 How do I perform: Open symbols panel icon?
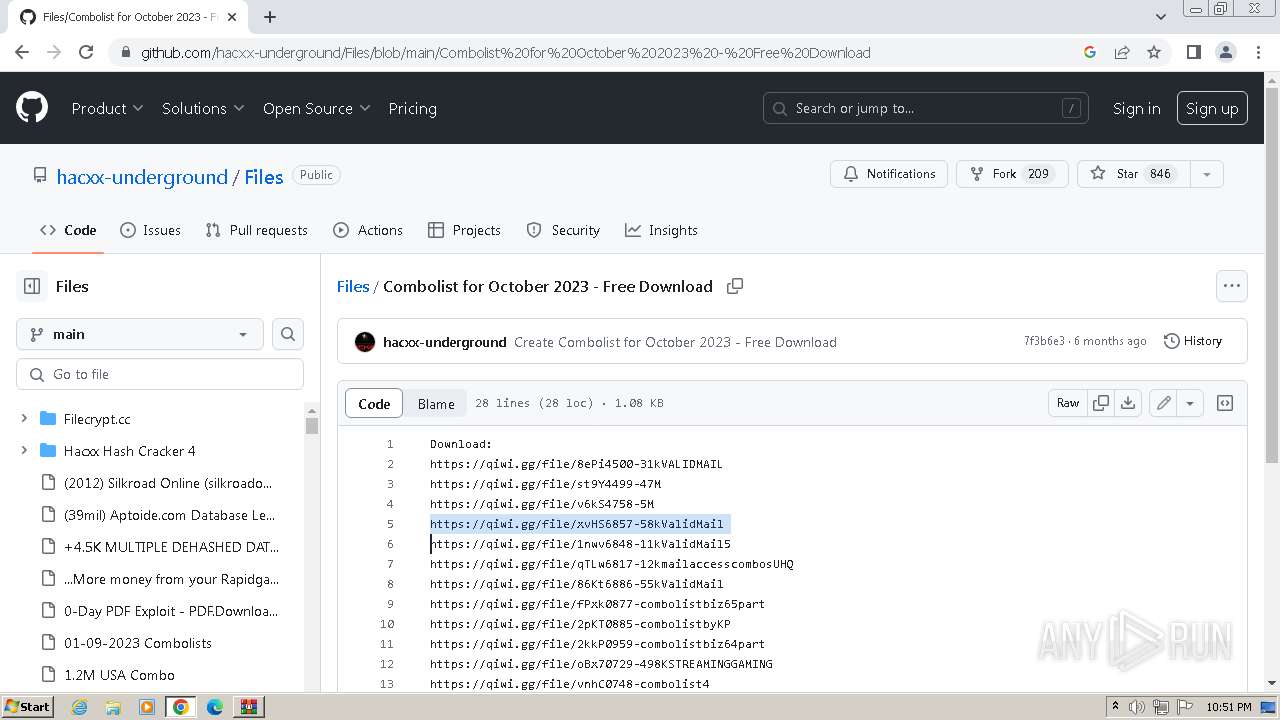pos(1225,403)
